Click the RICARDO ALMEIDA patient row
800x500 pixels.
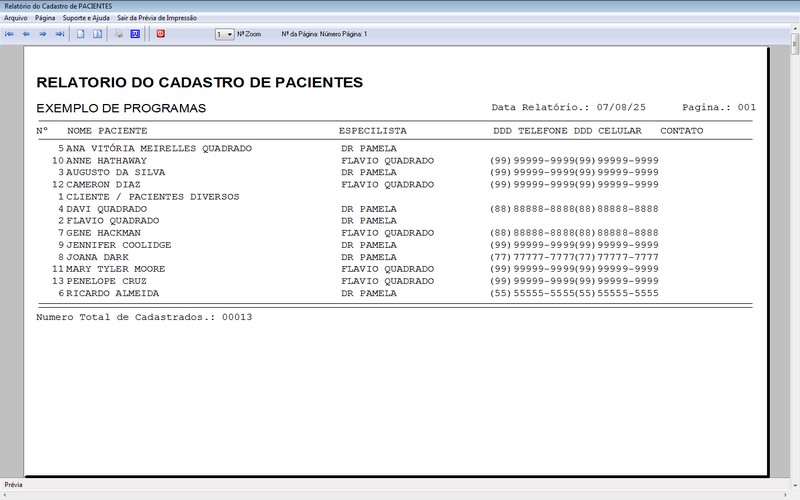click(x=112, y=293)
